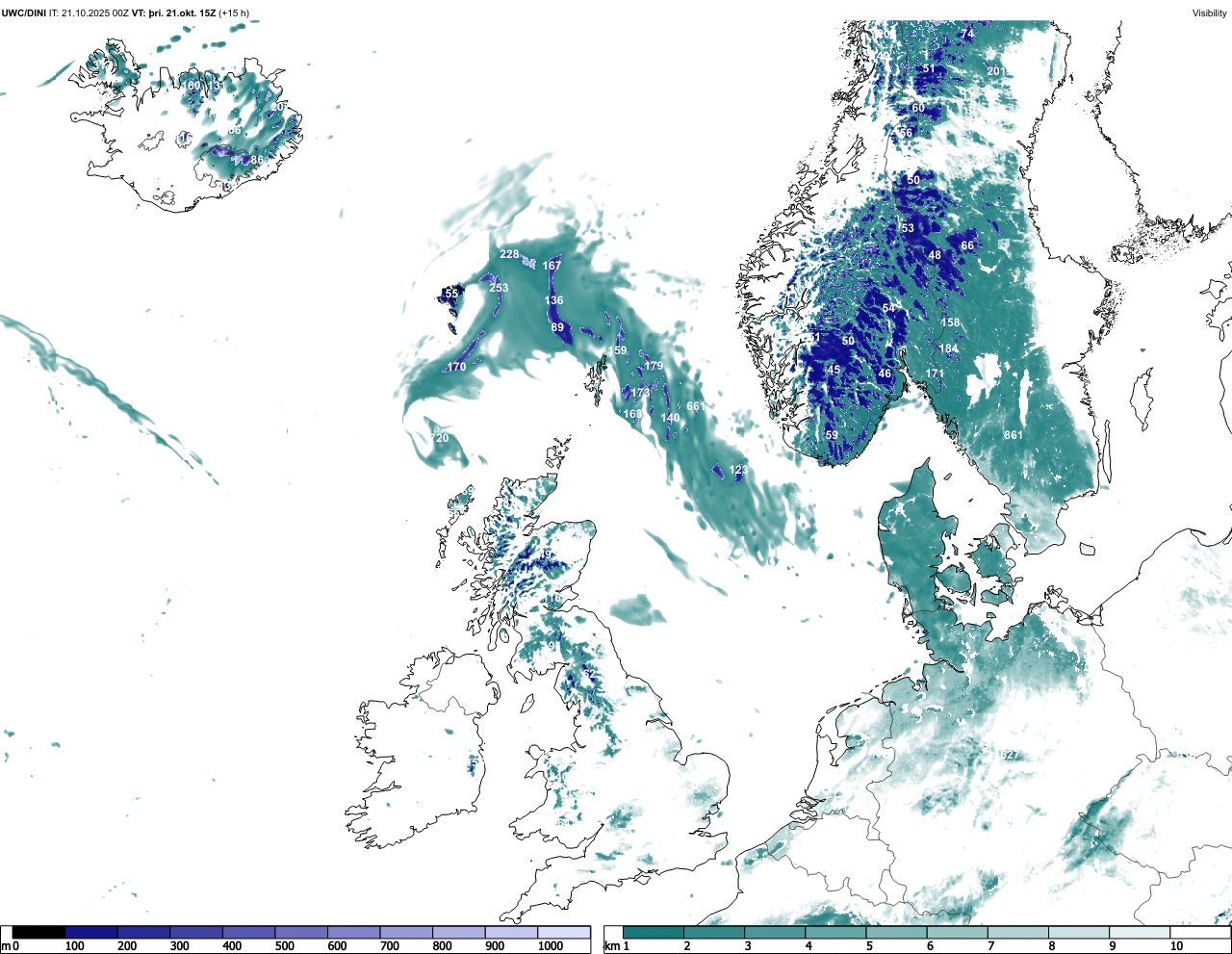This screenshot has width=1232, height=954.
Task: Click the '201' value in northern Scandinavia
Action: coord(996,71)
